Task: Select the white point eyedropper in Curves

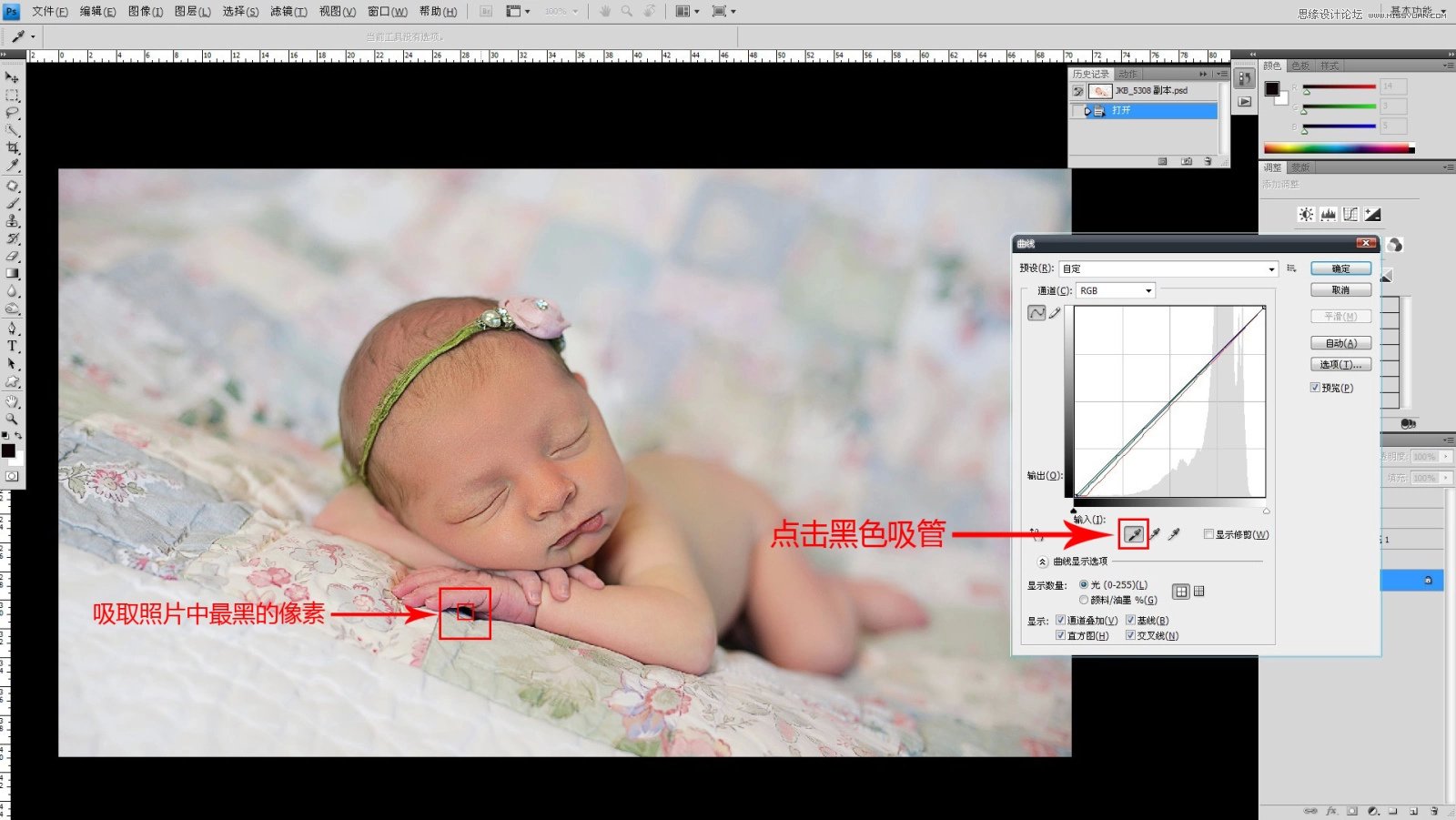Action: (x=1174, y=534)
